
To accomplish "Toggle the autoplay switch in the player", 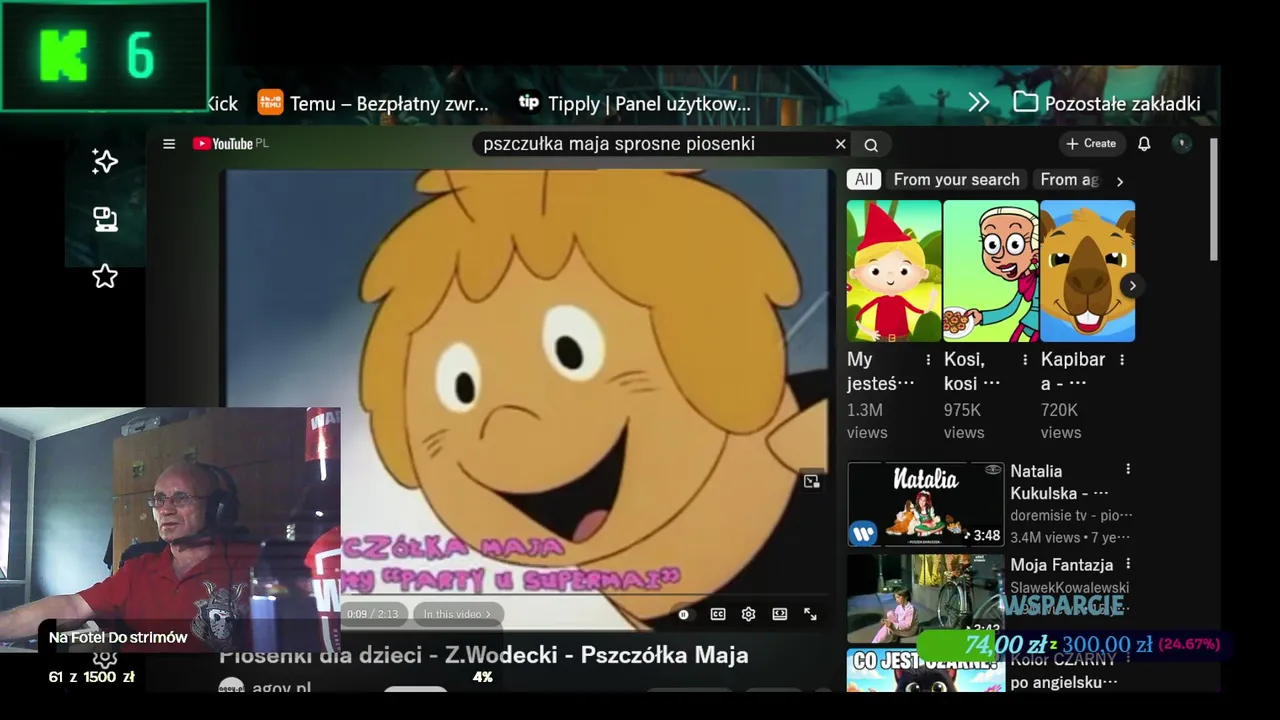I will (x=684, y=614).
